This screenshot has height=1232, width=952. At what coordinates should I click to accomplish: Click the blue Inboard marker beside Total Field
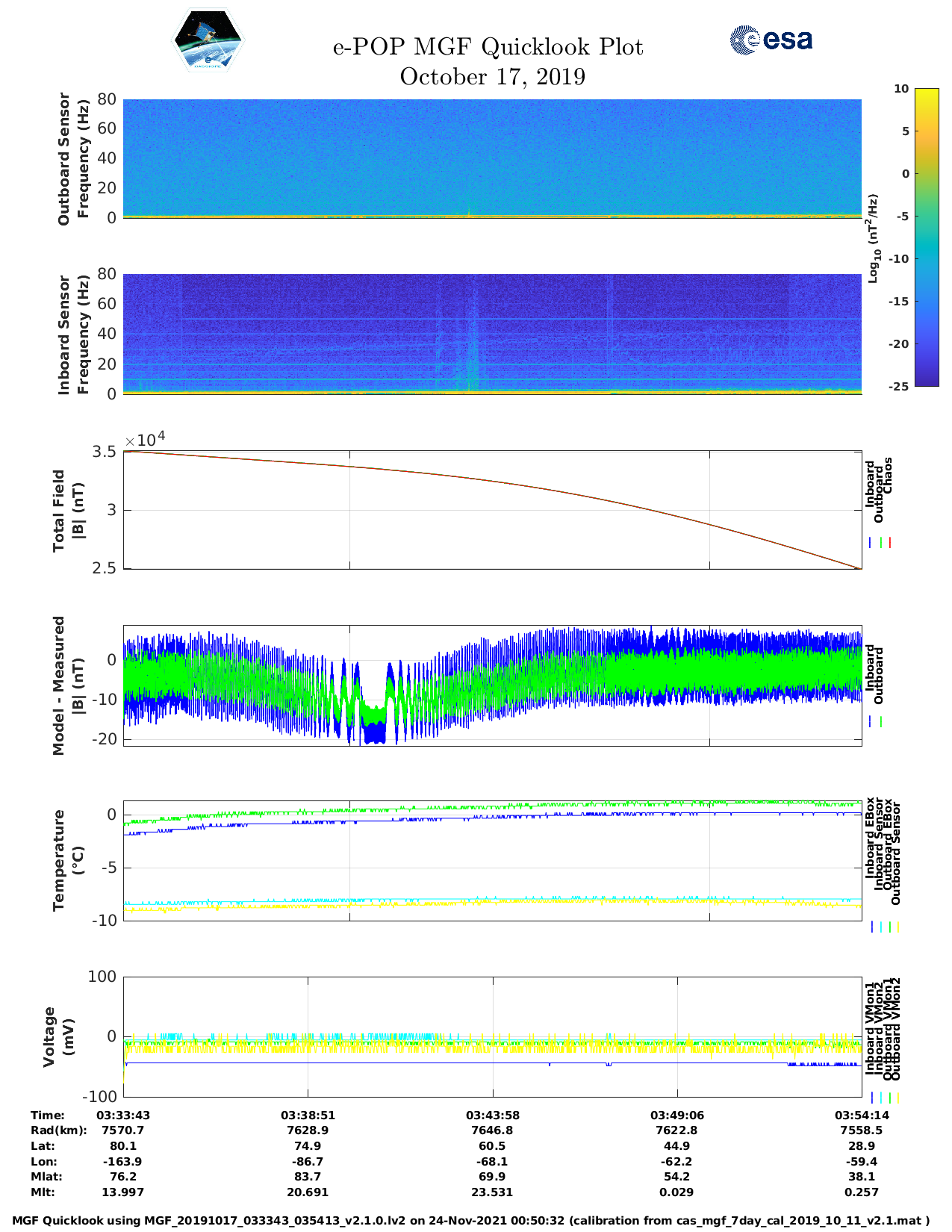[871, 543]
